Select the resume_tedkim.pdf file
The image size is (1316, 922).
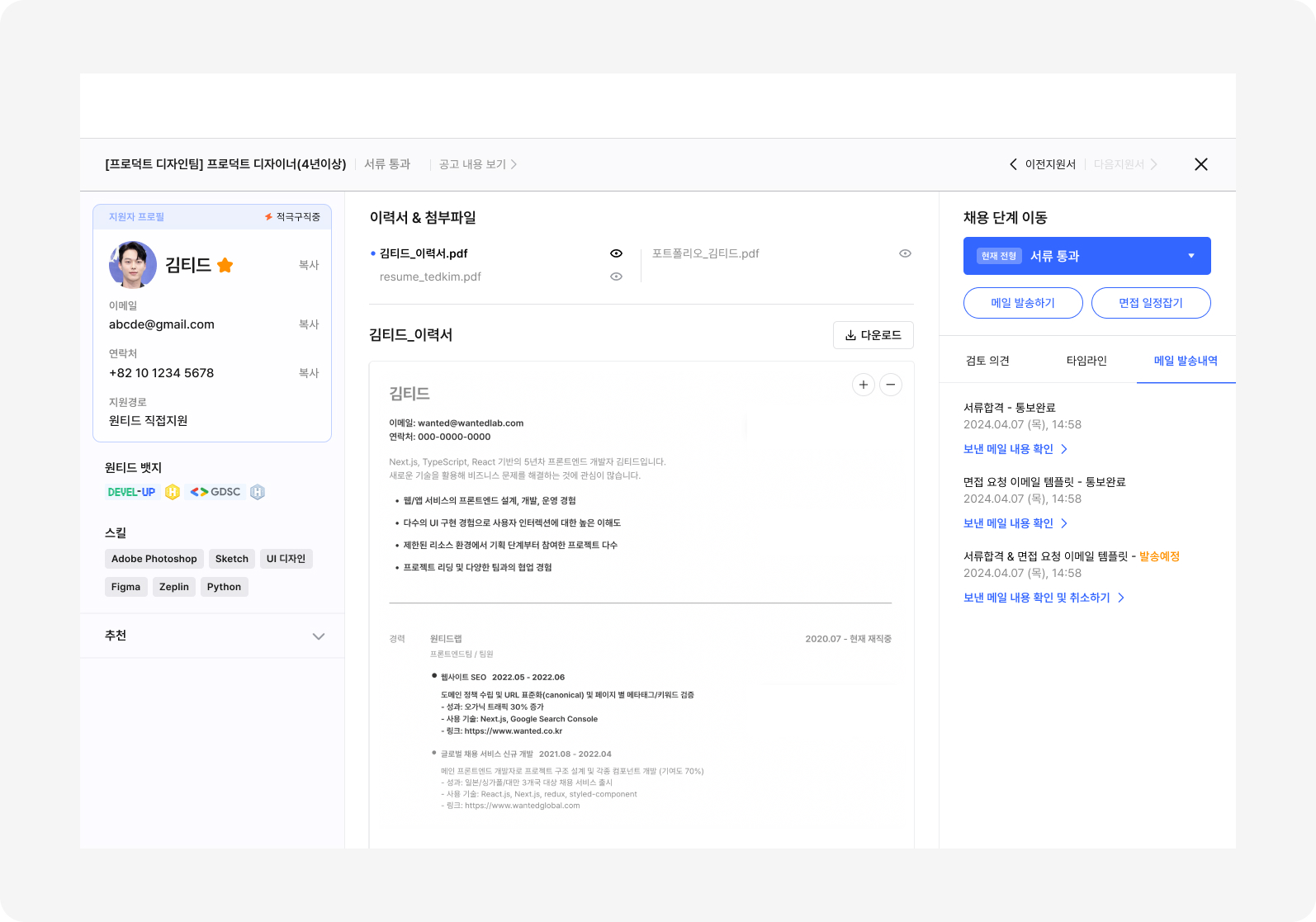click(430, 277)
